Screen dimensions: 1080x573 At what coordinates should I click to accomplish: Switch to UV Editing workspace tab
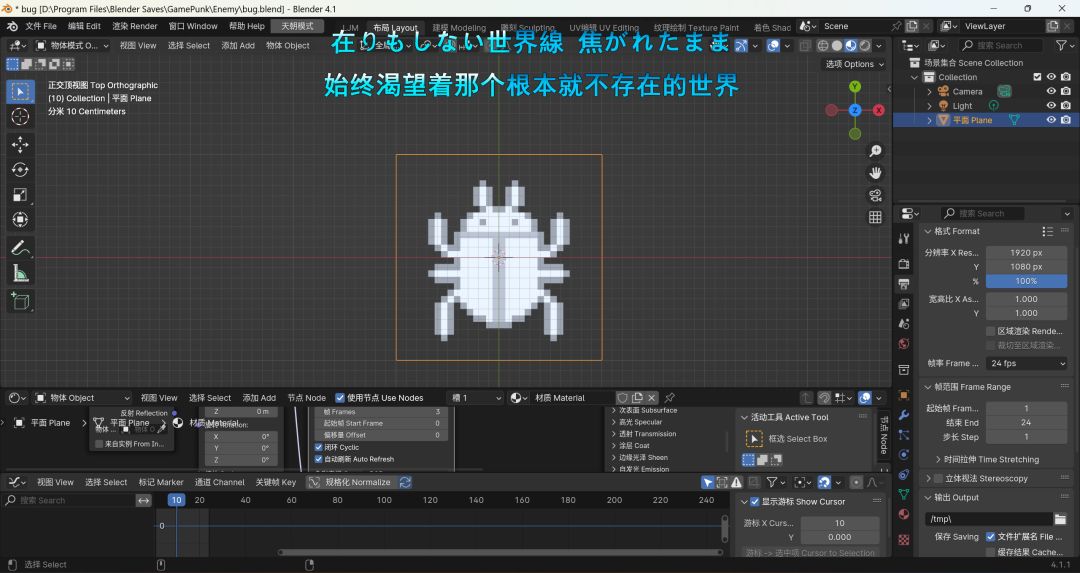603,28
